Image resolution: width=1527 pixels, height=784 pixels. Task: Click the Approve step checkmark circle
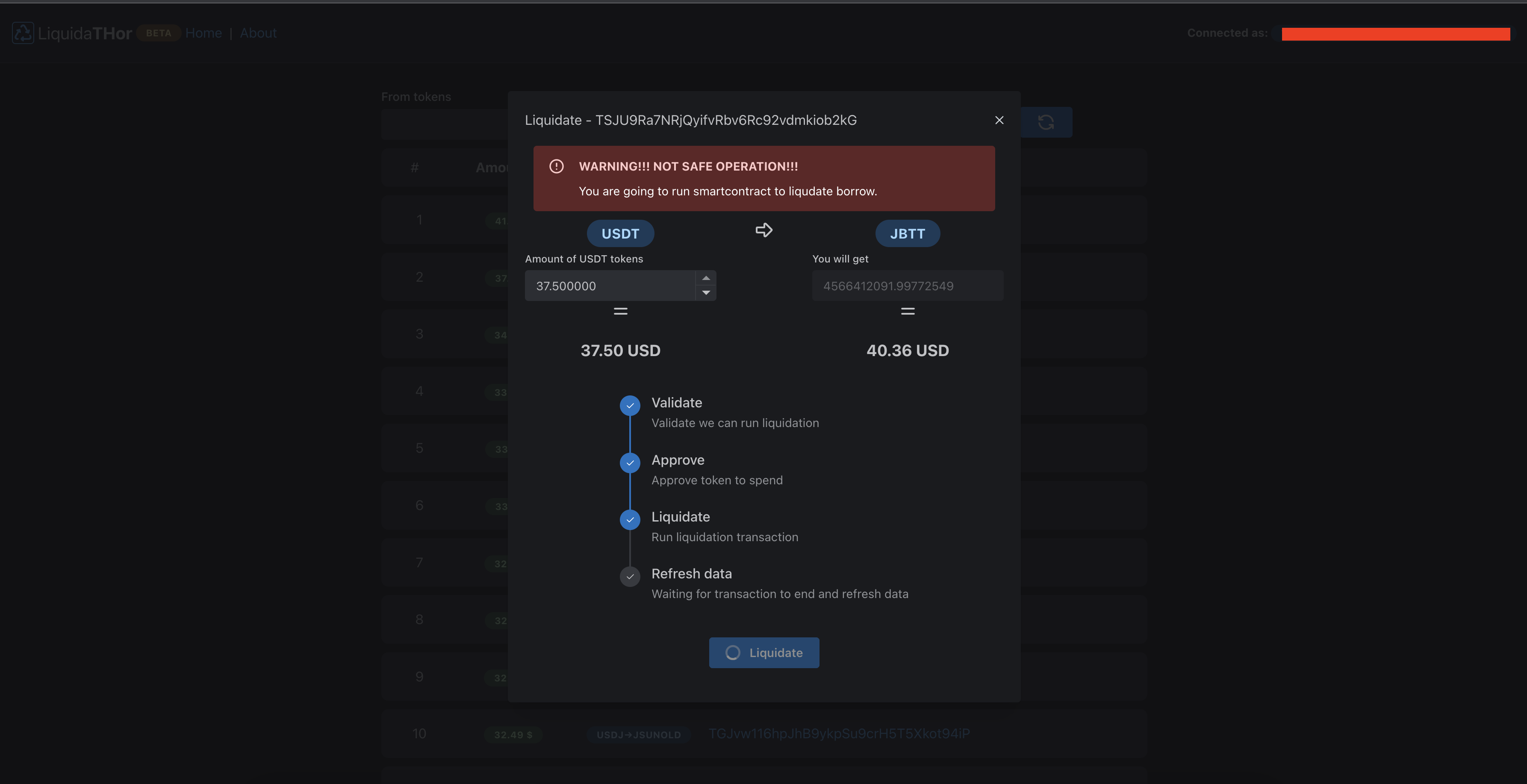630,463
